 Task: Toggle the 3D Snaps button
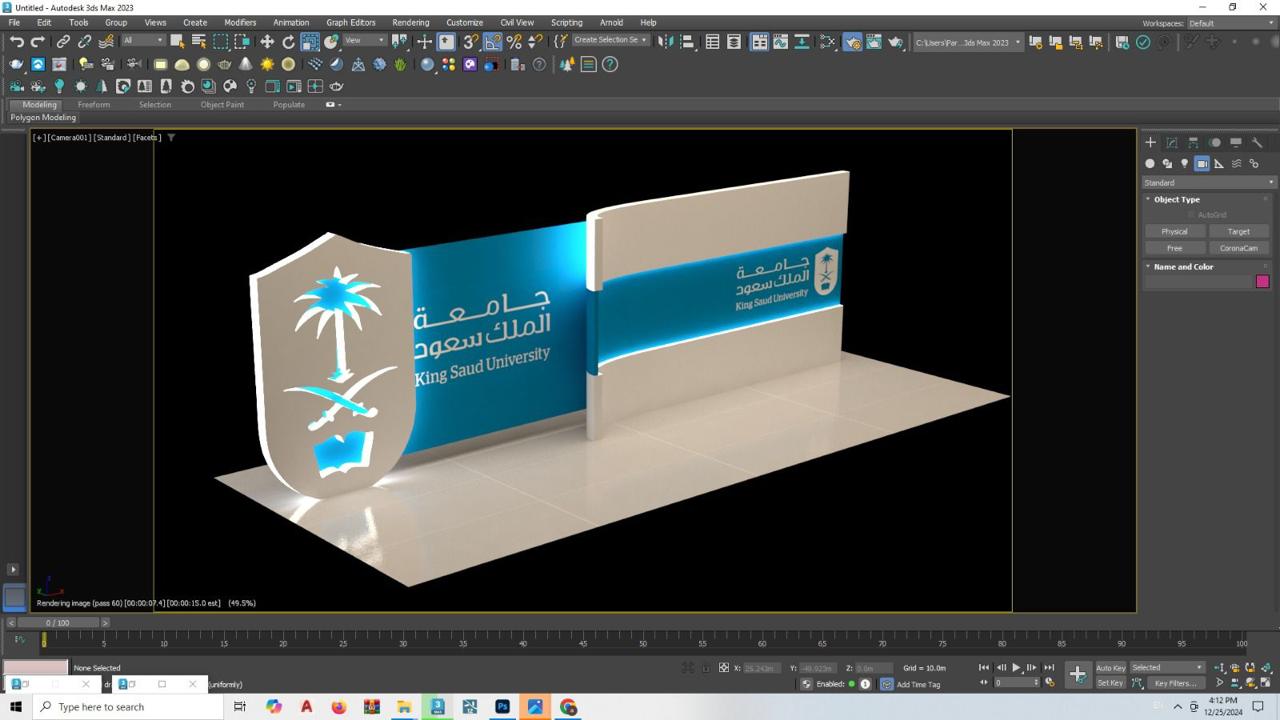pos(471,42)
